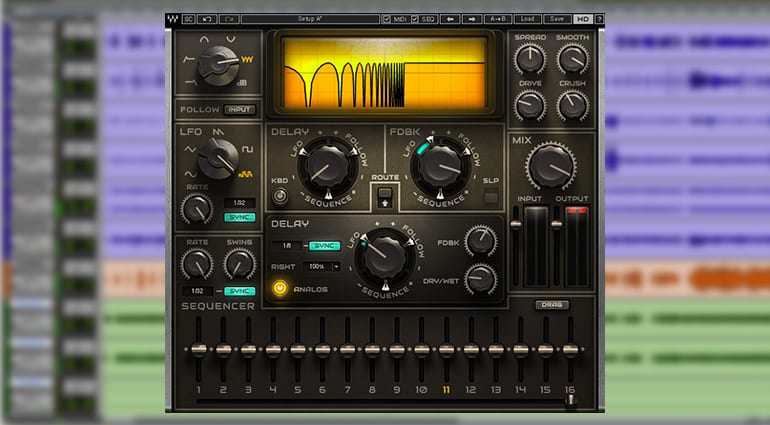This screenshot has width=770, height=425.
Task: Click sequencer step 11 slider handle
Action: pyautogui.click(x=446, y=349)
